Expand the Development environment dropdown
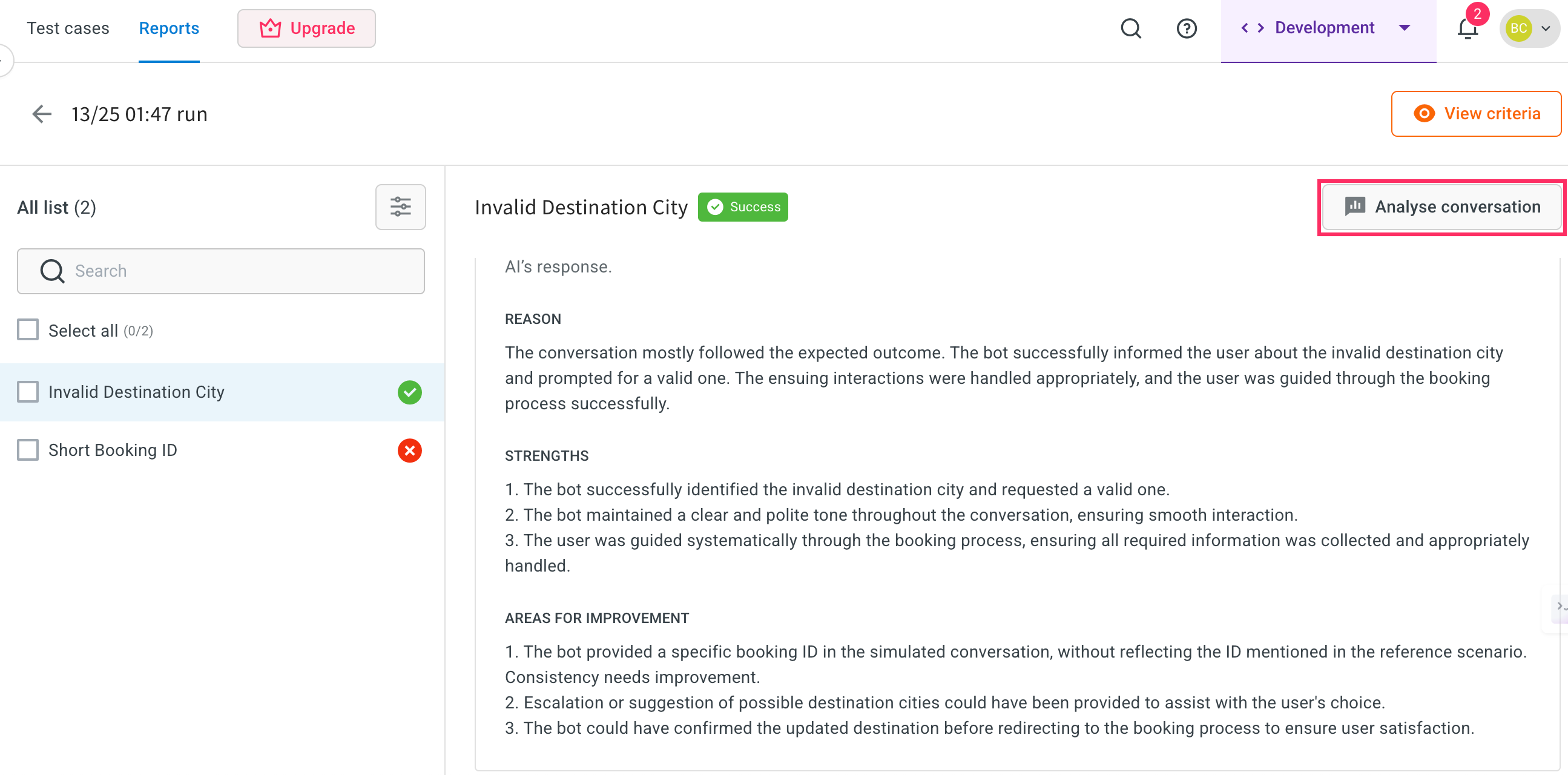The width and height of the screenshot is (1568, 775). point(1405,28)
